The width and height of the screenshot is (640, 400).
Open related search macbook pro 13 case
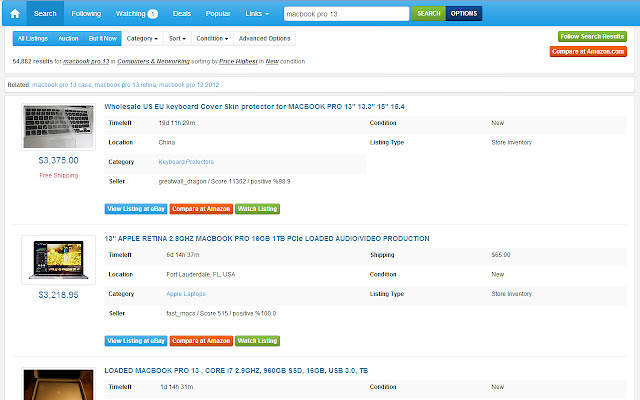click(x=62, y=85)
